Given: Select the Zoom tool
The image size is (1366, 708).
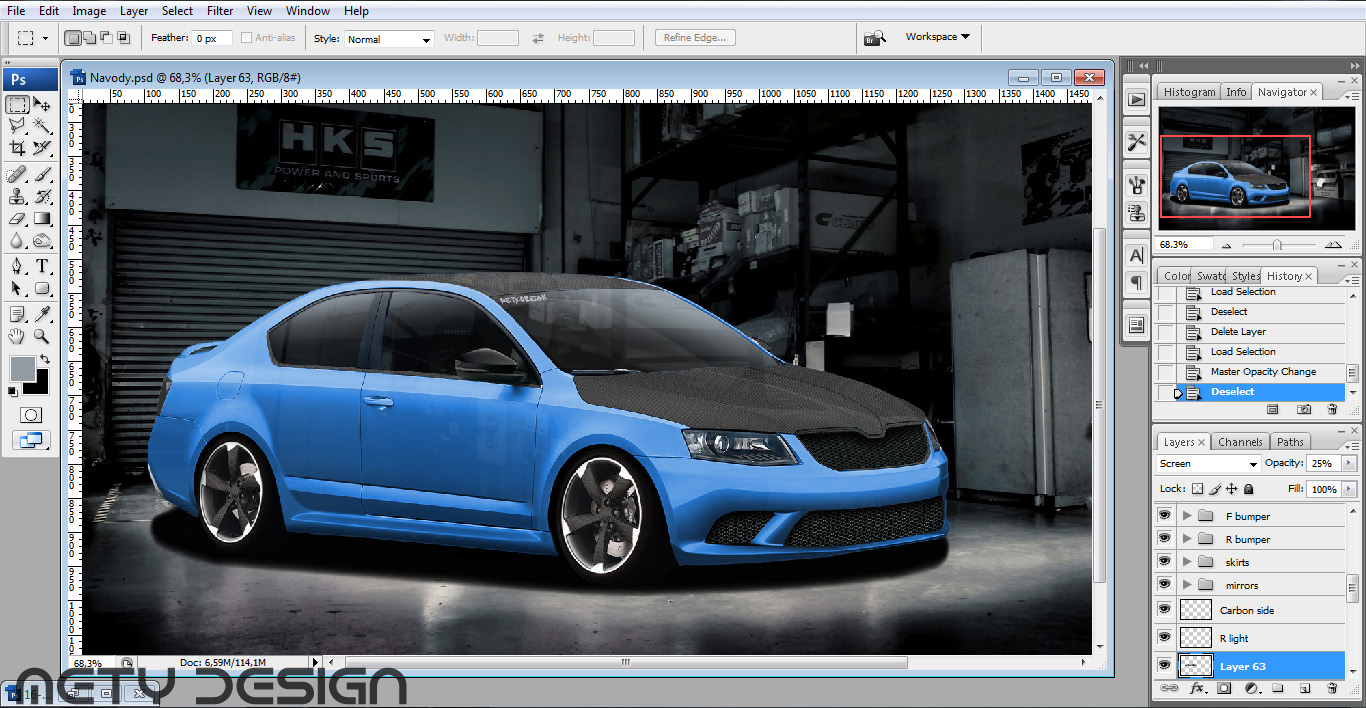Looking at the screenshot, I should click(x=42, y=336).
